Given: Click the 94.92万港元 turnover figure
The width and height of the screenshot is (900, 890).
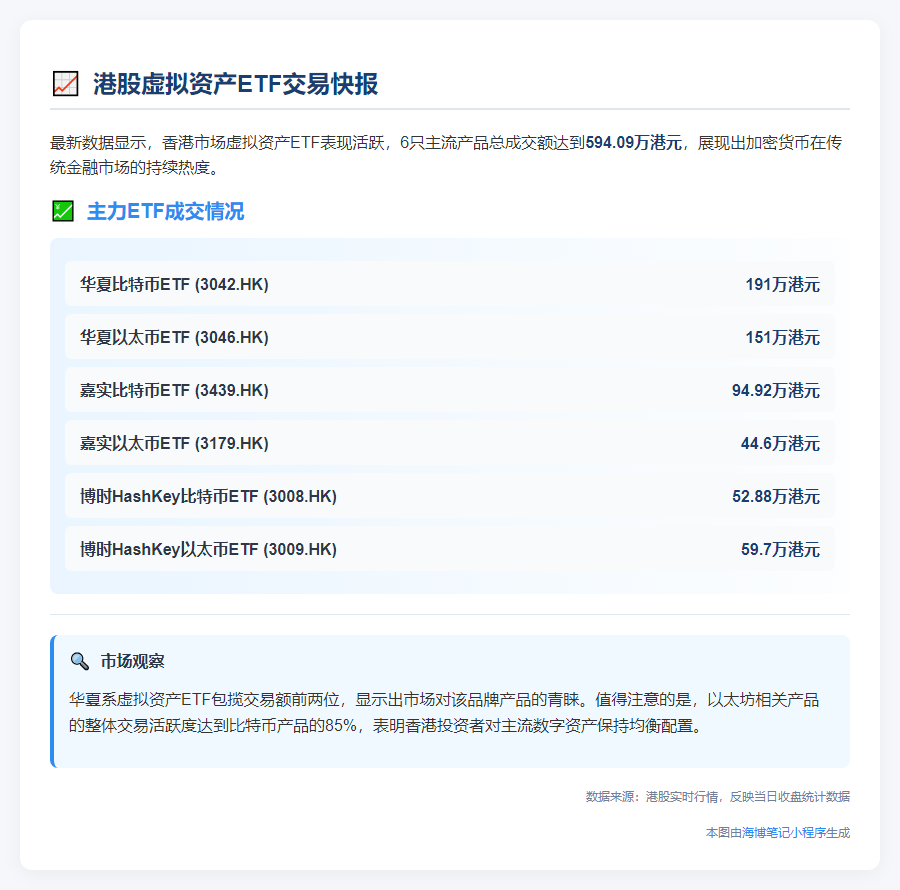Looking at the screenshot, I should [775, 390].
